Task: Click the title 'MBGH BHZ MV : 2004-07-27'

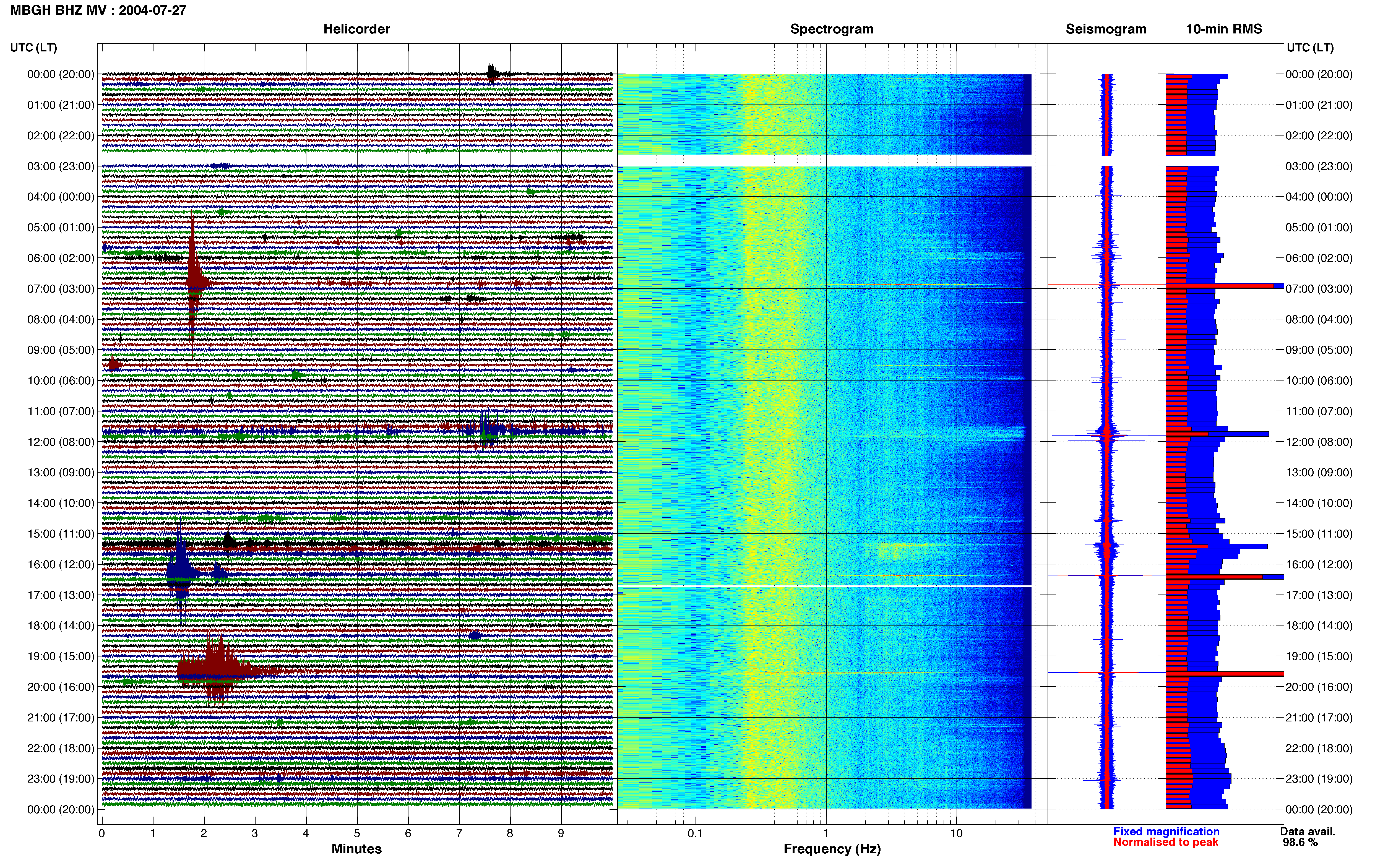Action: pyautogui.click(x=98, y=10)
